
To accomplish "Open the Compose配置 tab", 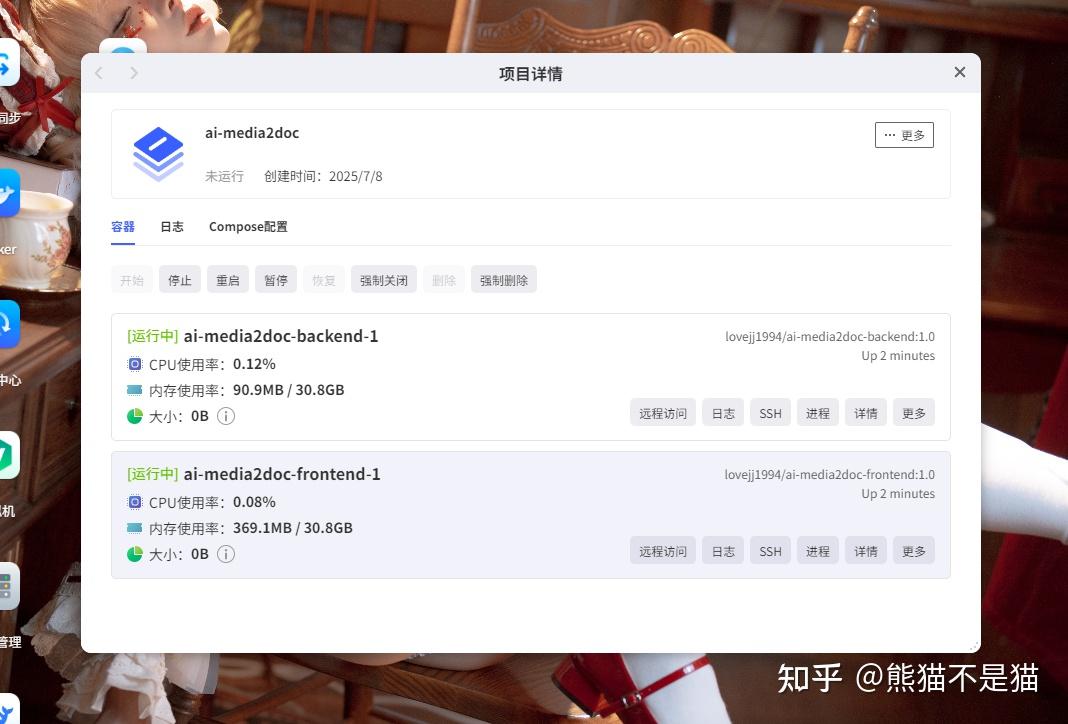I will (248, 226).
